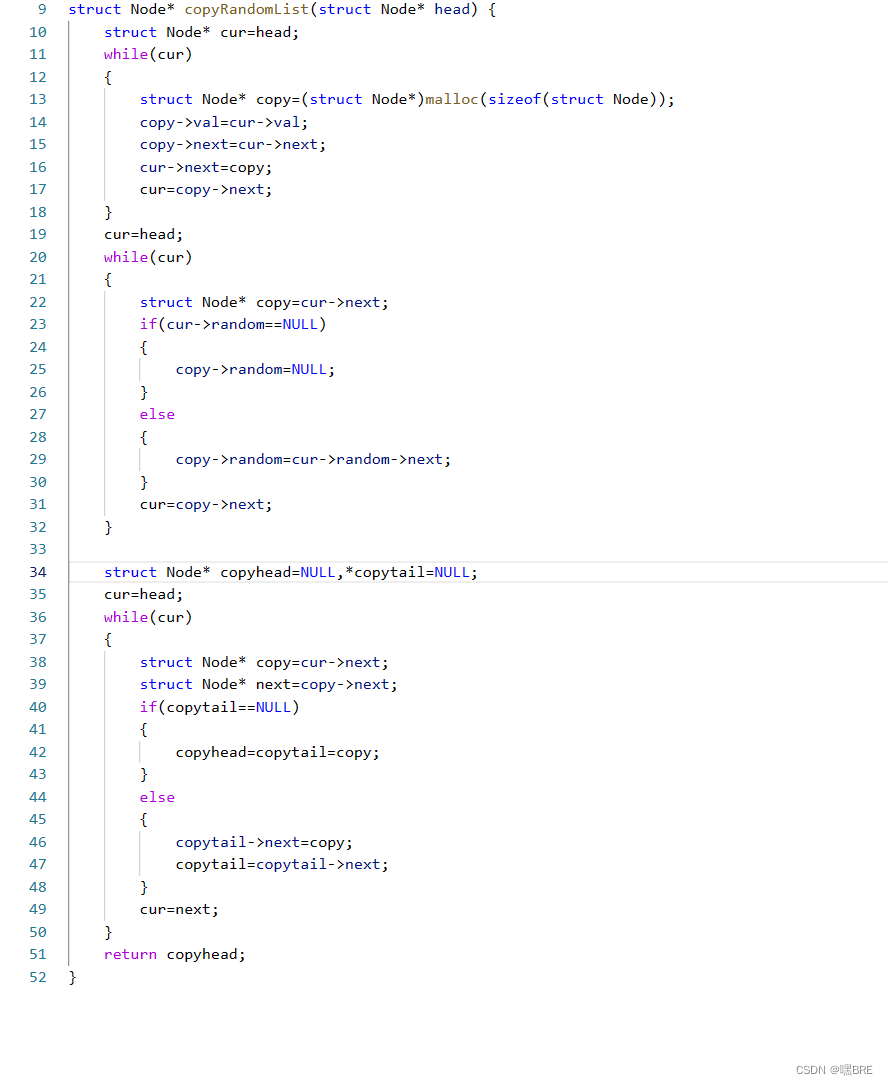The height and width of the screenshot is (1085, 888).
Task: Click the malloc call on line 13
Action: [x=451, y=100]
